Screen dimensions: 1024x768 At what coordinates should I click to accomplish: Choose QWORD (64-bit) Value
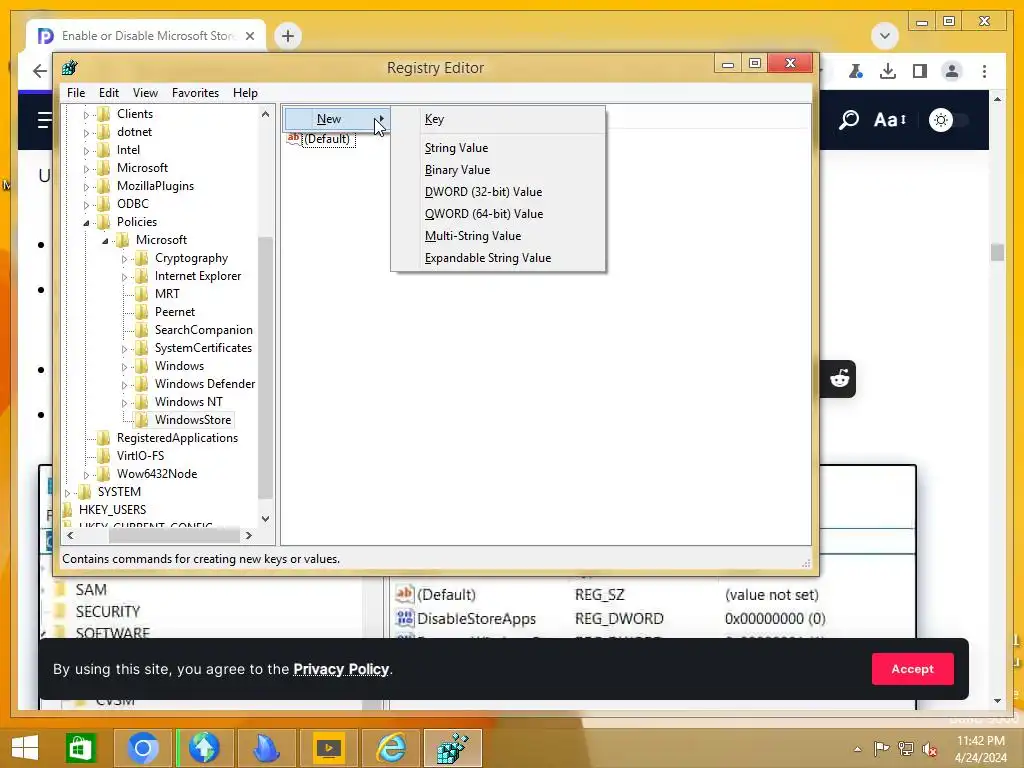(x=498, y=214)
